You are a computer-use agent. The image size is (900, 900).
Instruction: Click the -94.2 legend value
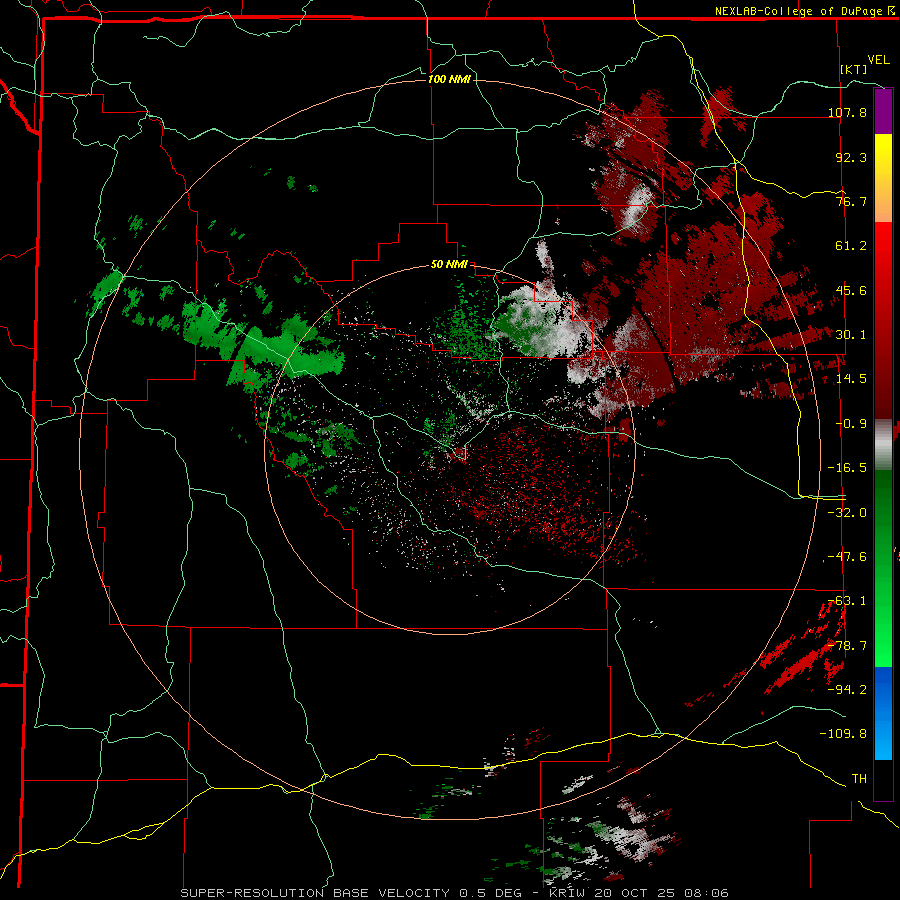click(847, 690)
